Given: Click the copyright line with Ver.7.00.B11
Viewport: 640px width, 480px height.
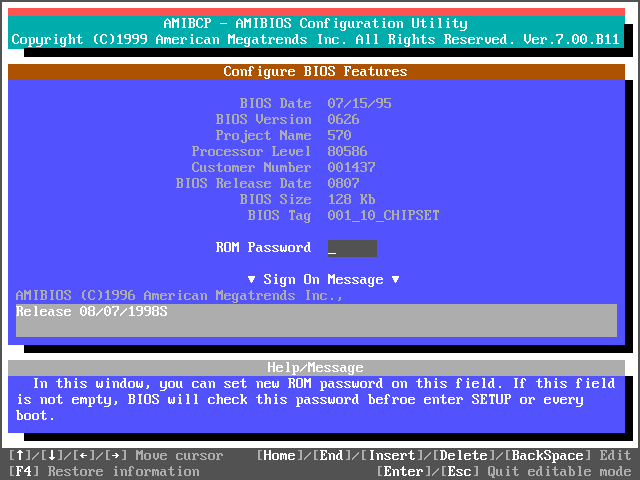Looking at the screenshot, I should pyautogui.click(x=316, y=40).
